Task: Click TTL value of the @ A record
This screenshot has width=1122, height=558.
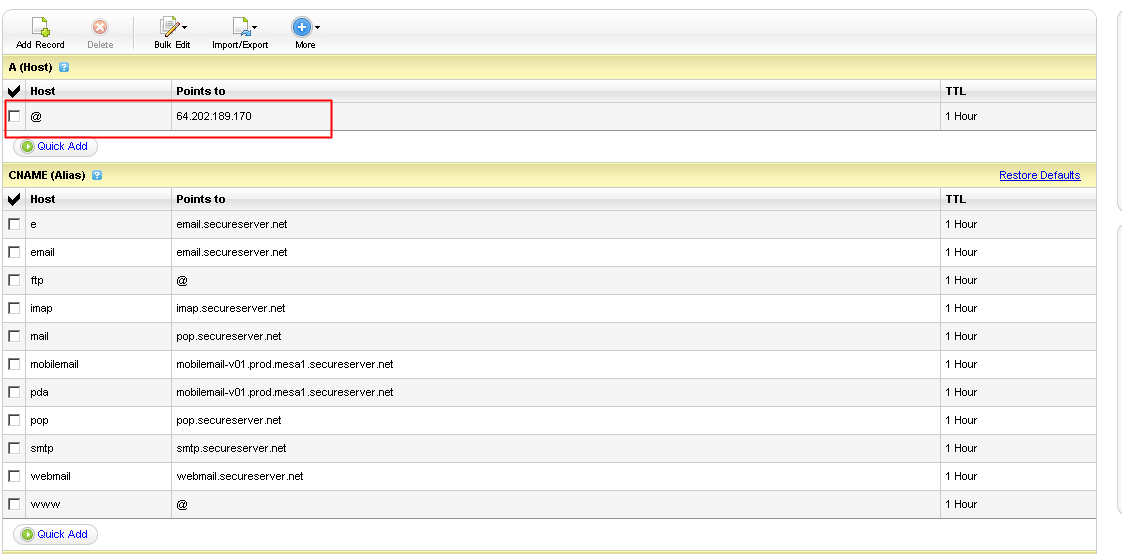Action: [961, 116]
